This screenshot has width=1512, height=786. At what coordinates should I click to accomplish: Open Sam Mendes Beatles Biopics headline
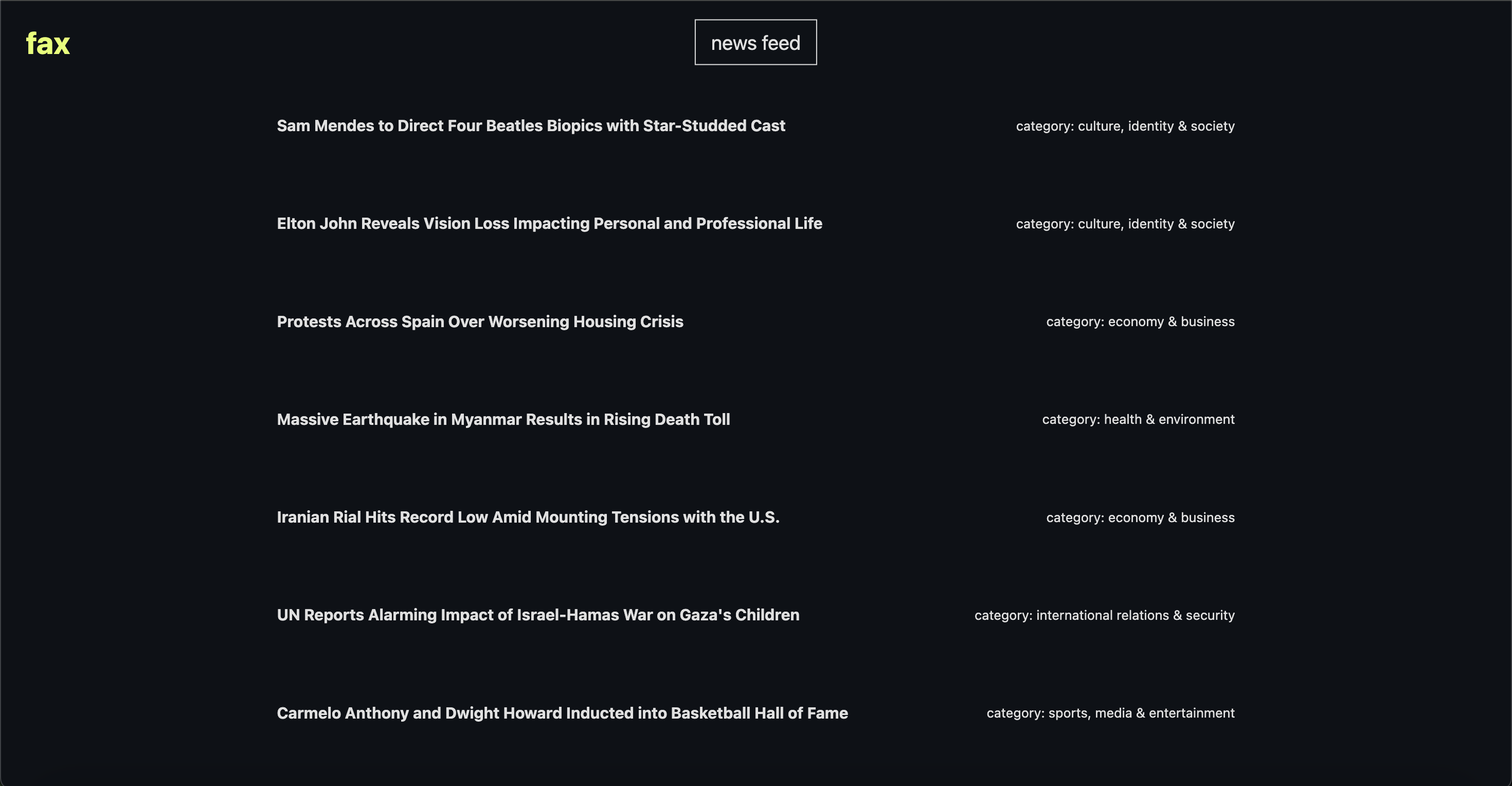(x=531, y=126)
